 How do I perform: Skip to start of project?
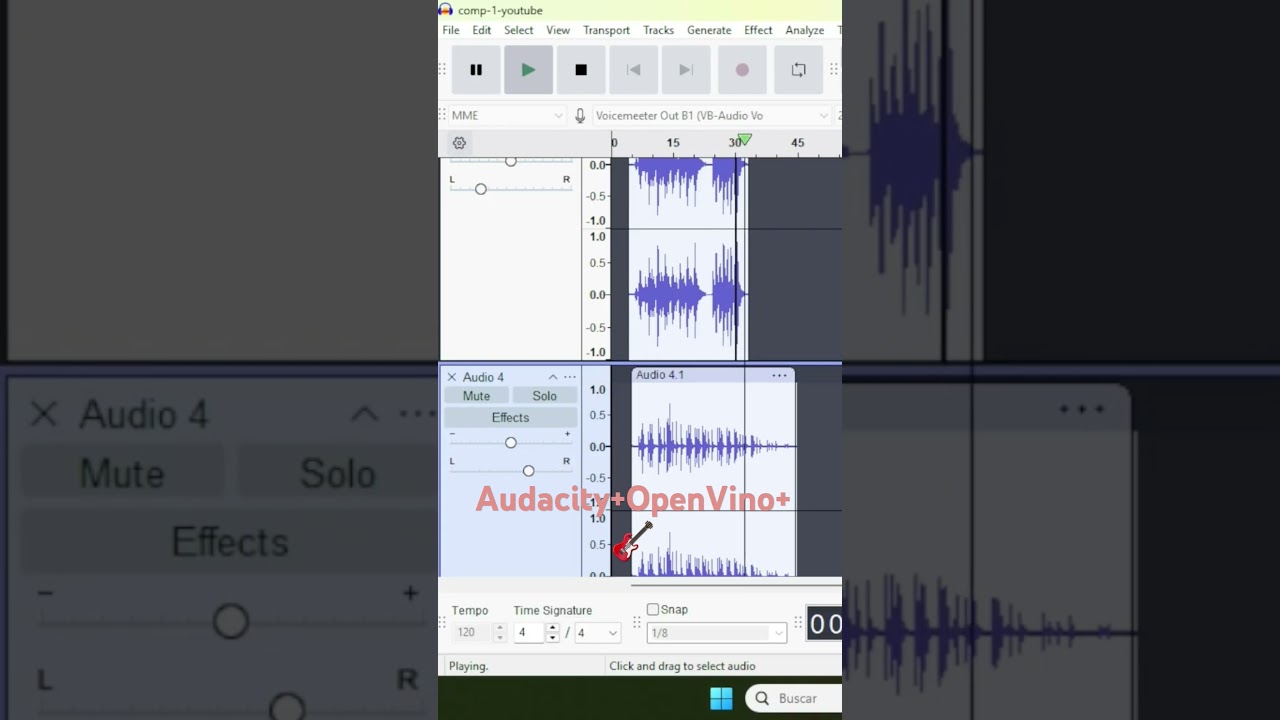tap(633, 70)
